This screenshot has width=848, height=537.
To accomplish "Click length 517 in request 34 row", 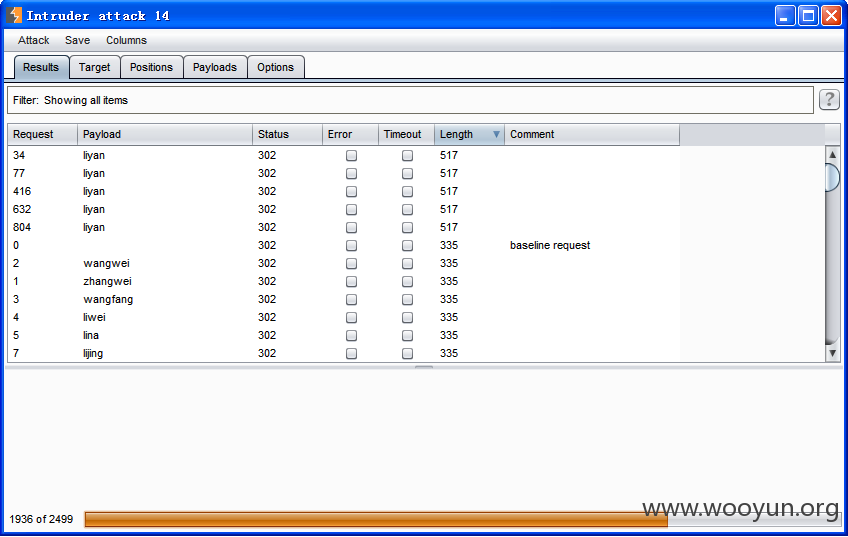I will [449, 155].
